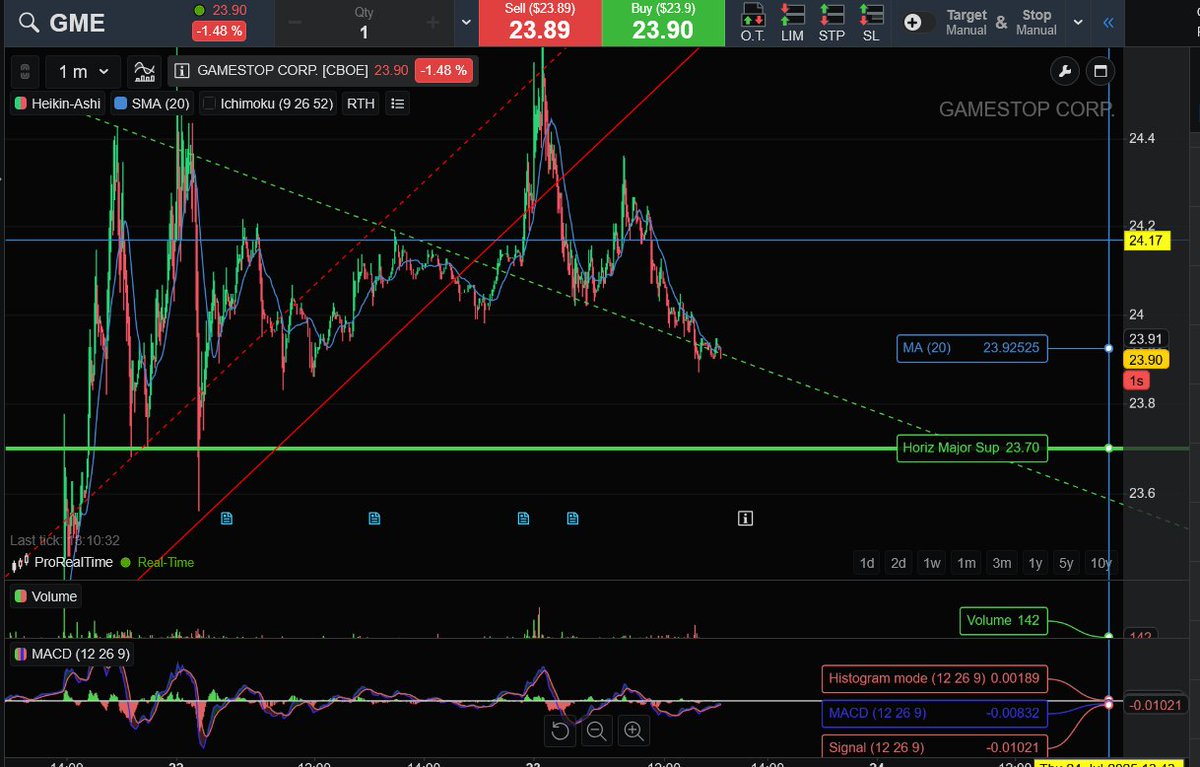Open the third blue news document marker
The image size is (1200, 767).
(523, 518)
